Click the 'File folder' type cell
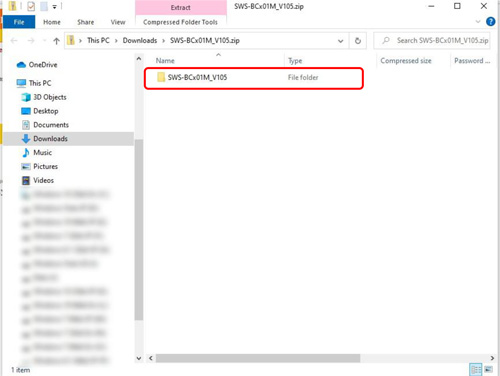 303,77
